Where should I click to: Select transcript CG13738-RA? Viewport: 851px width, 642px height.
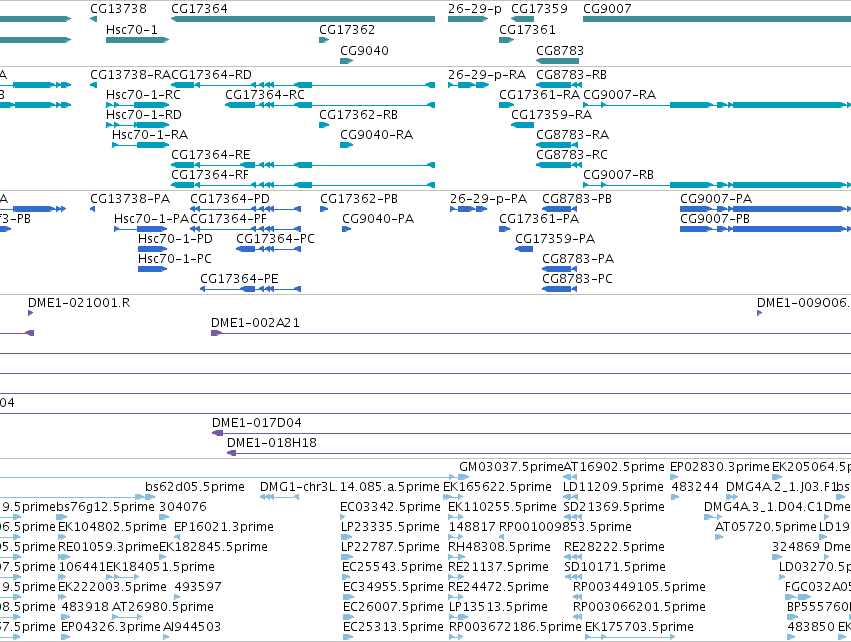click(x=93, y=85)
